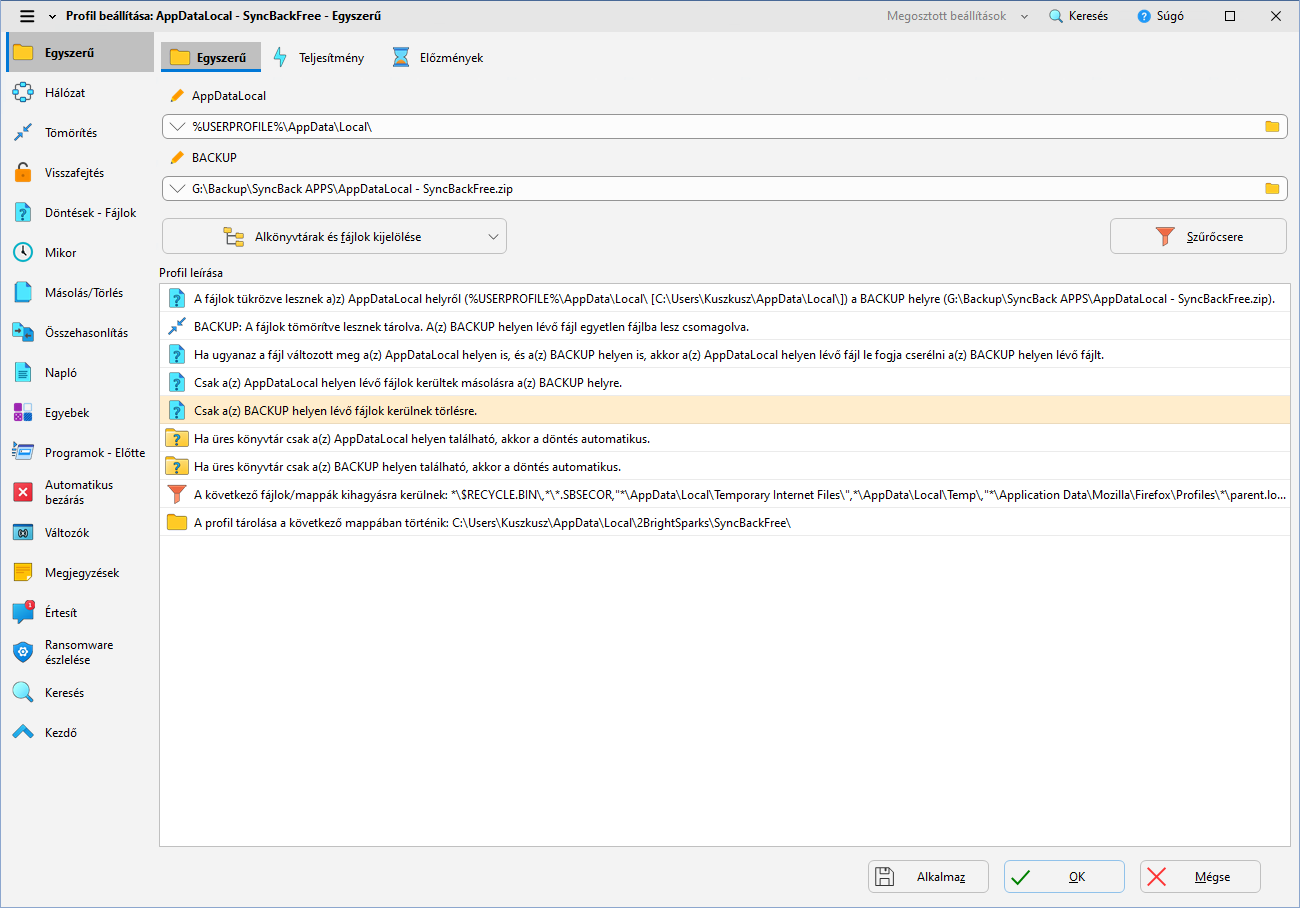Switch to Kezdő mode in sidebar

pos(80,733)
